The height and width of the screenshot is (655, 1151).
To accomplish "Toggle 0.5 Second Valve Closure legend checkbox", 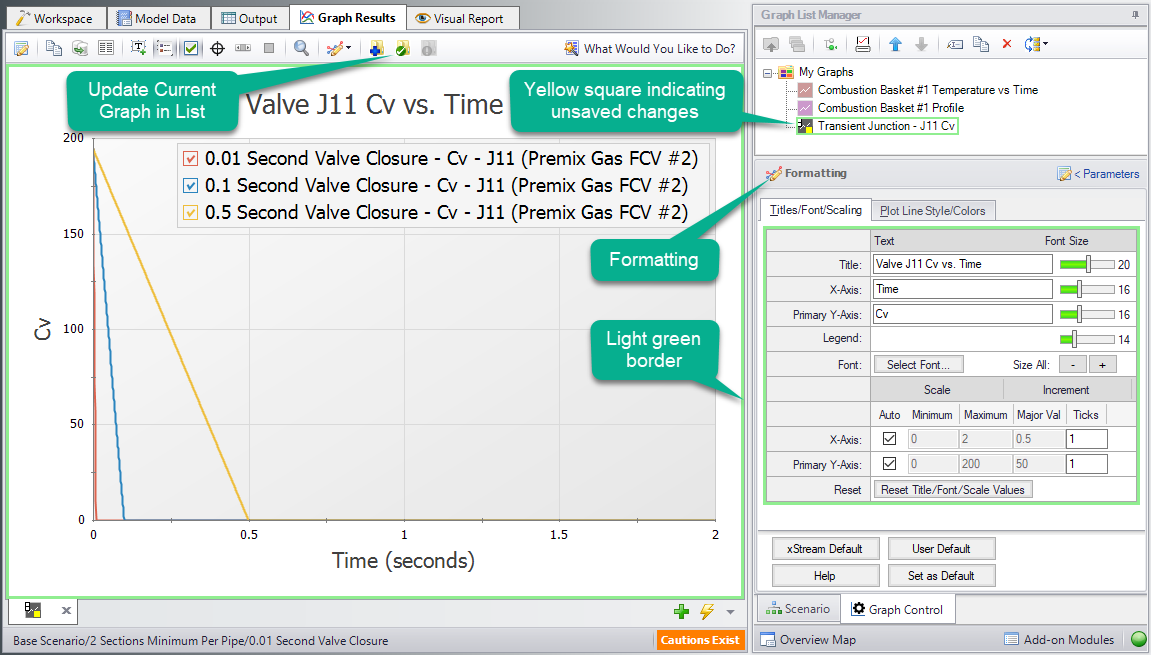I will pyautogui.click(x=192, y=213).
